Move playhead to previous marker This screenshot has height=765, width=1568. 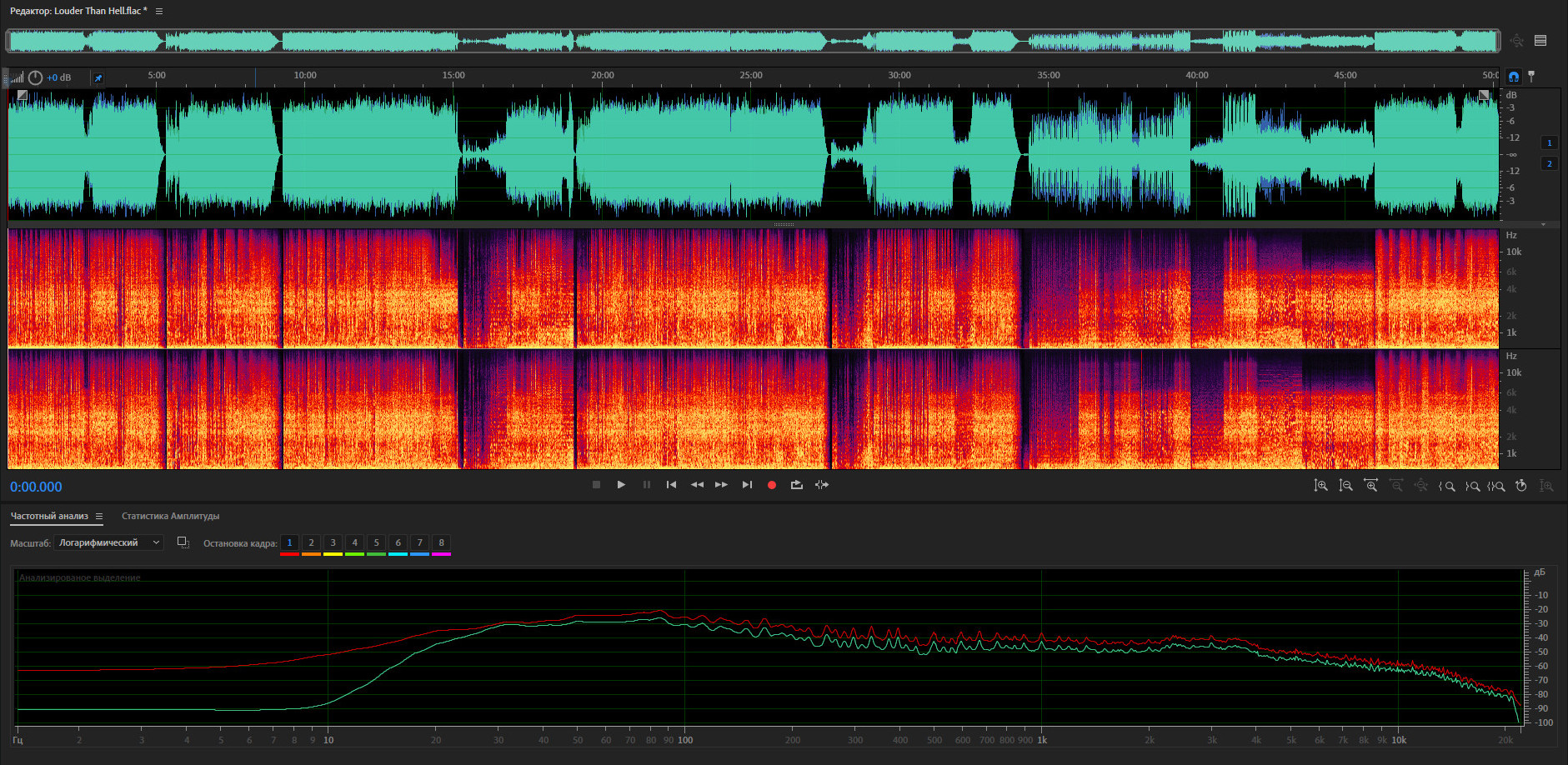click(671, 485)
